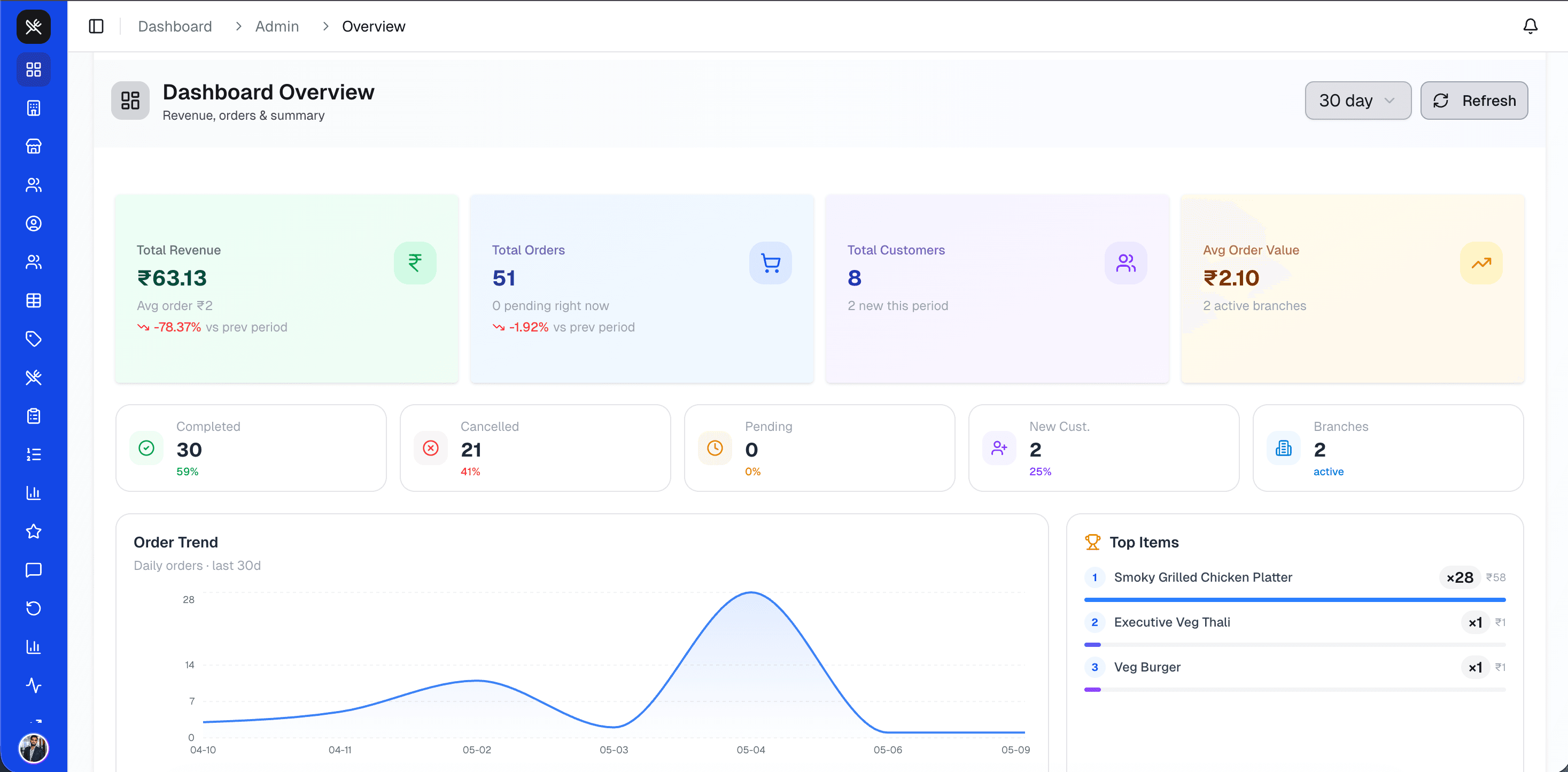Select Executive Veg Thali item
Screen dimensions: 1568x772
[1172, 622]
